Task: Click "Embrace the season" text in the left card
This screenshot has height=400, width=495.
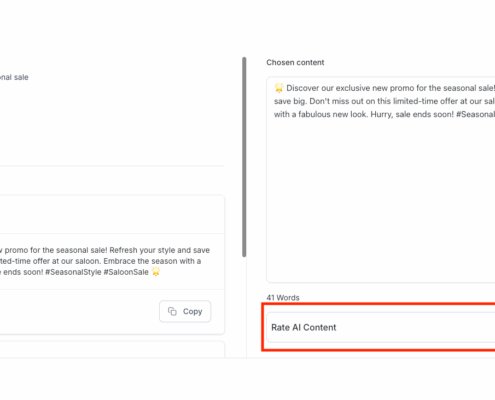Action: click(136, 261)
